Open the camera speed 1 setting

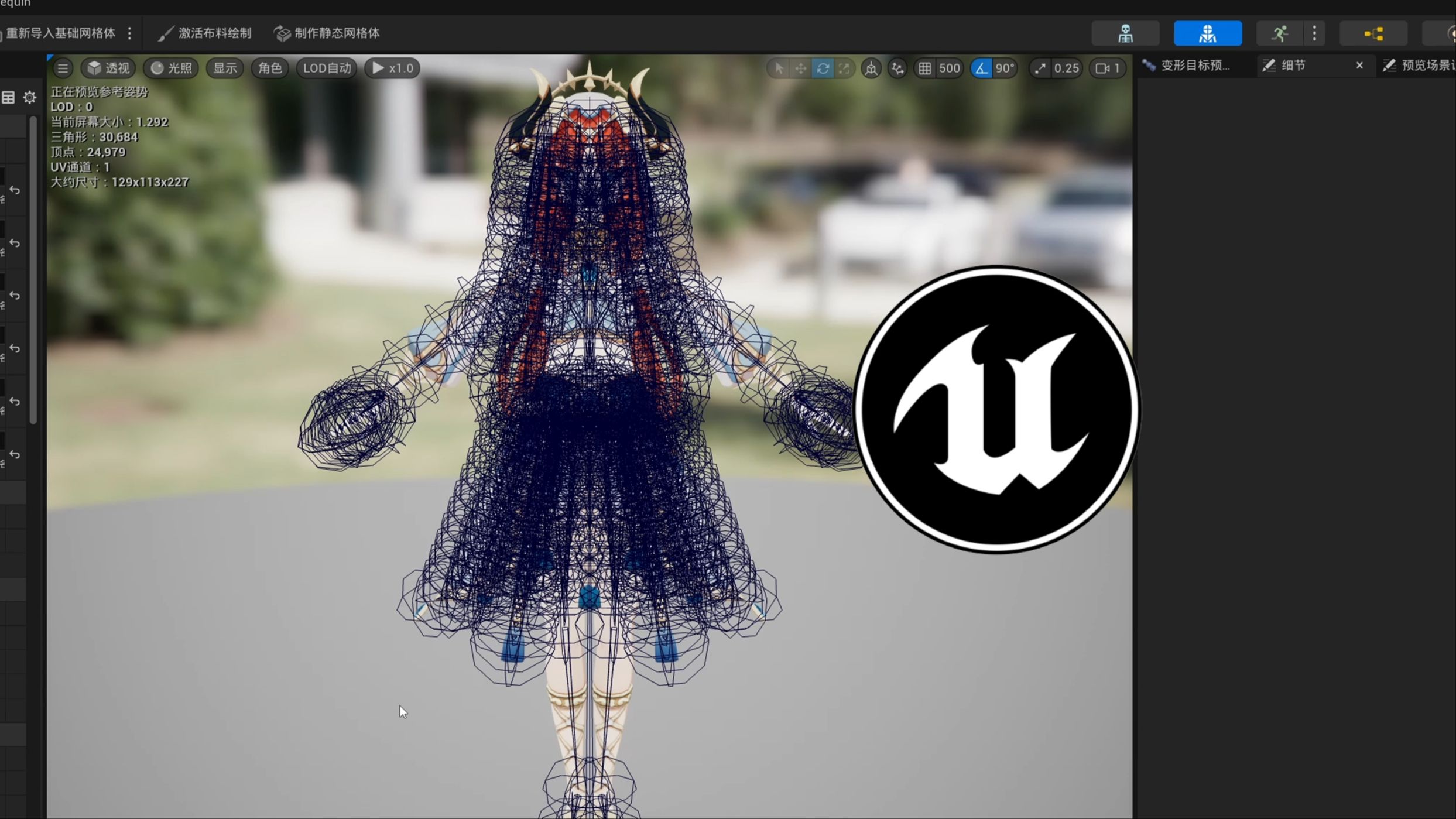[x=1107, y=68]
